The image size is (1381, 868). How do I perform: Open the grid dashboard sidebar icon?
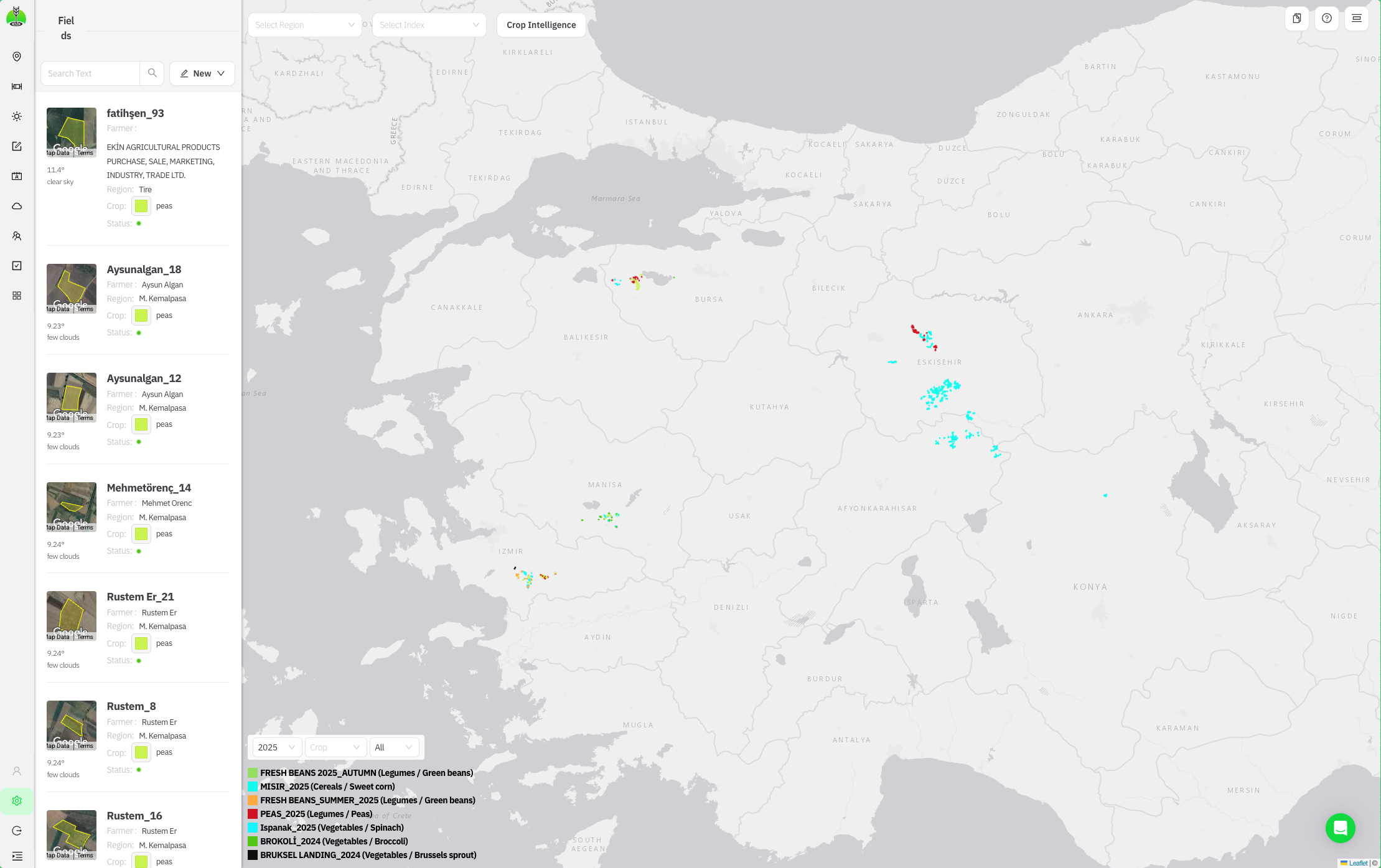(x=17, y=296)
